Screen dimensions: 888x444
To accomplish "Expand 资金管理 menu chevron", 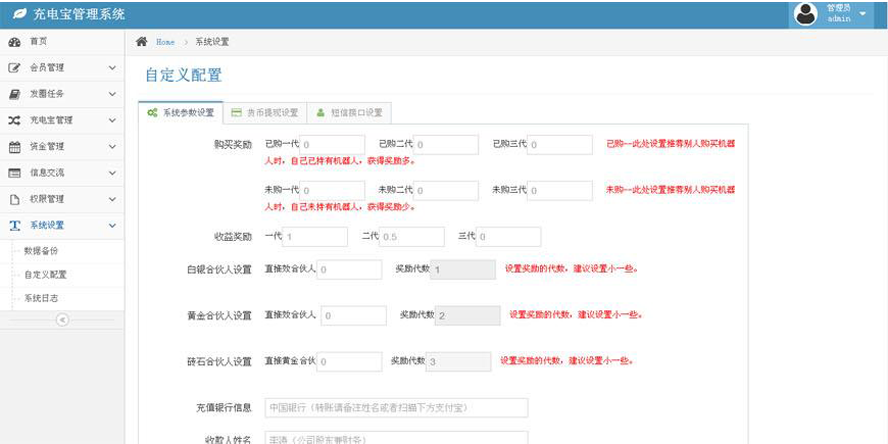I will click(112, 147).
